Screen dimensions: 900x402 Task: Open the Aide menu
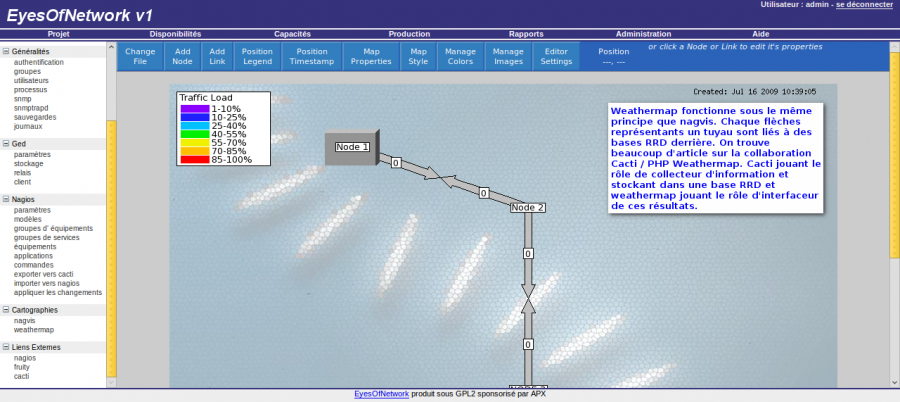(x=761, y=34)
